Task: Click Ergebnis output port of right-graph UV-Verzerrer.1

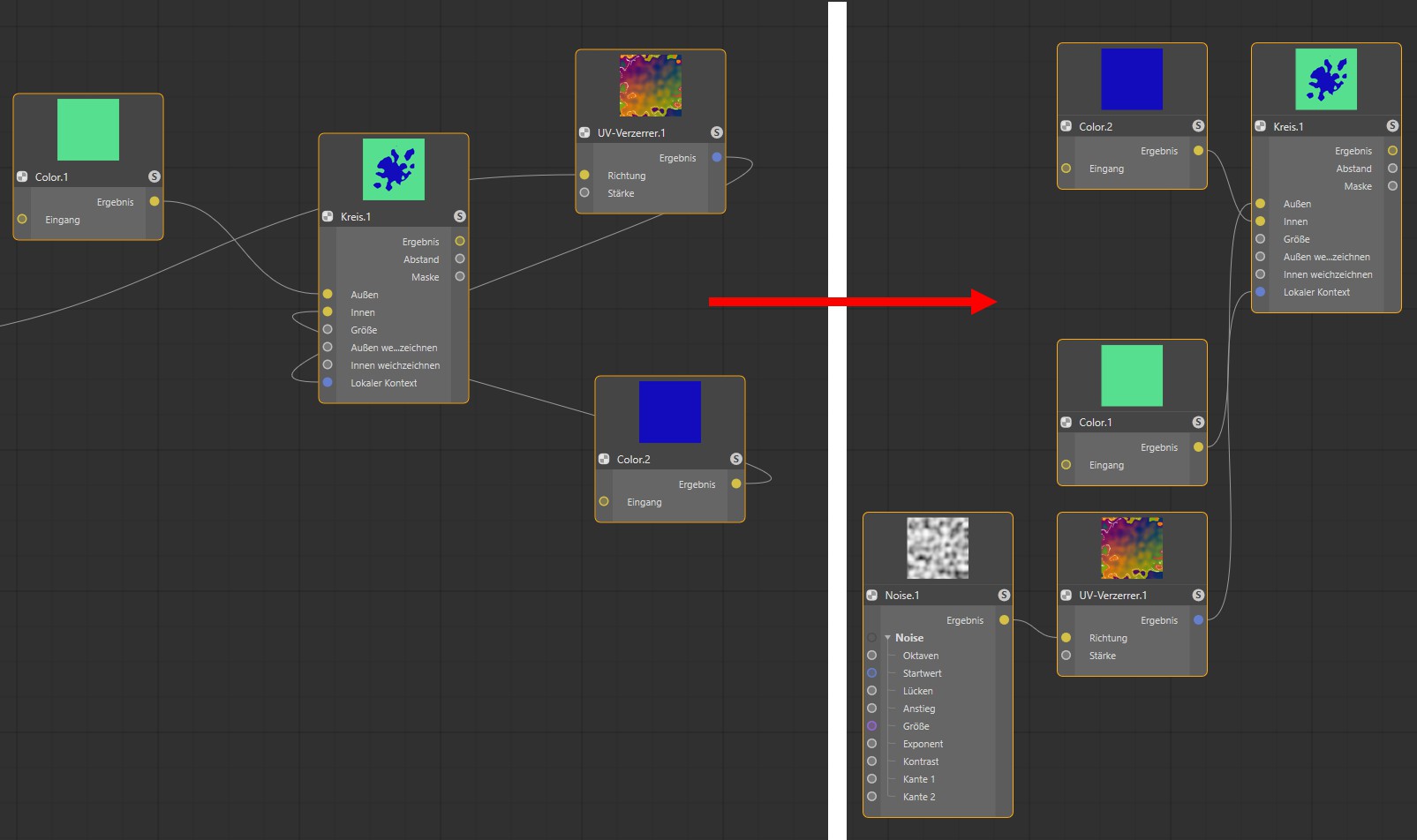Action: 1198,620
